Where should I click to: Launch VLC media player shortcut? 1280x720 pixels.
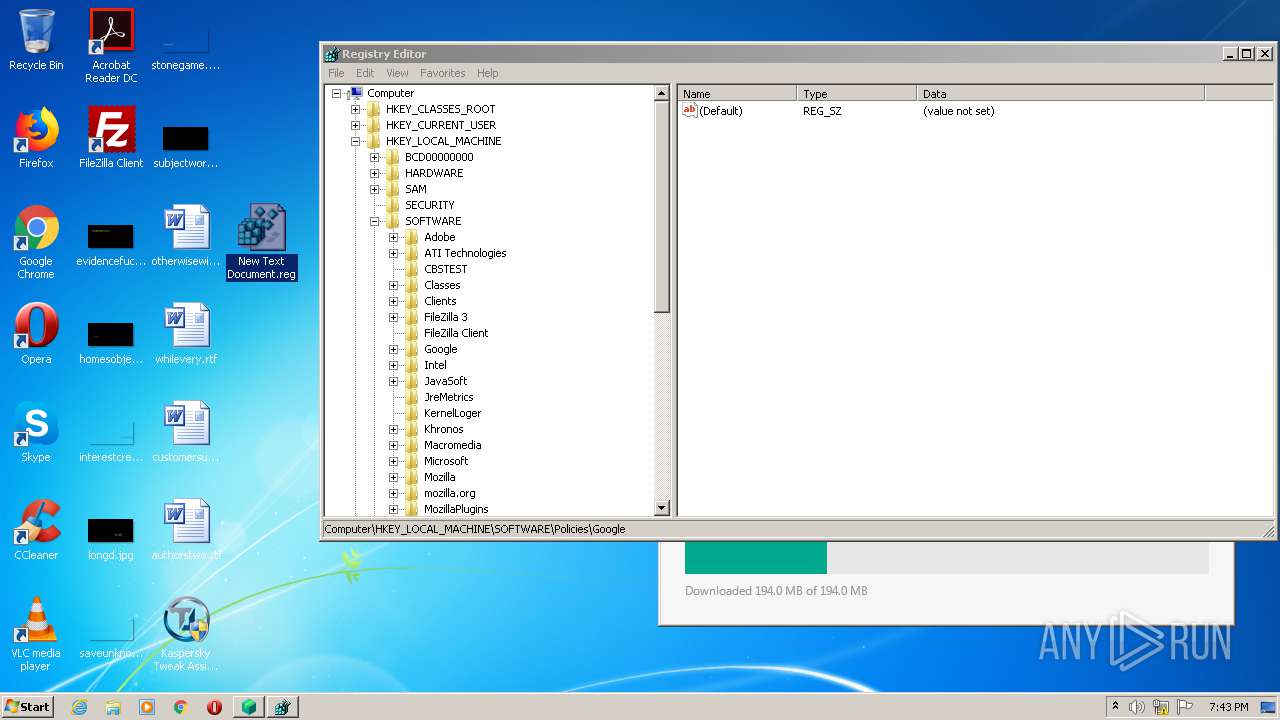[36, 634]
